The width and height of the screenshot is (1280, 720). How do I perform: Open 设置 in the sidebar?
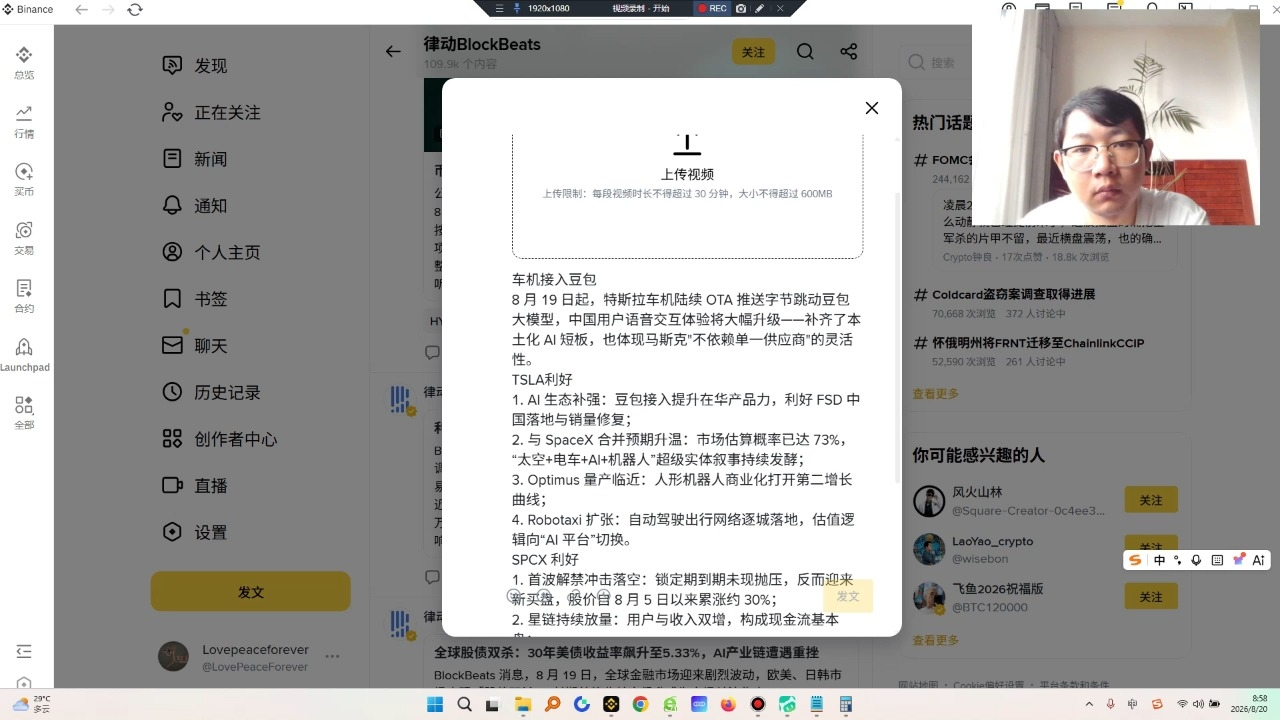[195, 533]
